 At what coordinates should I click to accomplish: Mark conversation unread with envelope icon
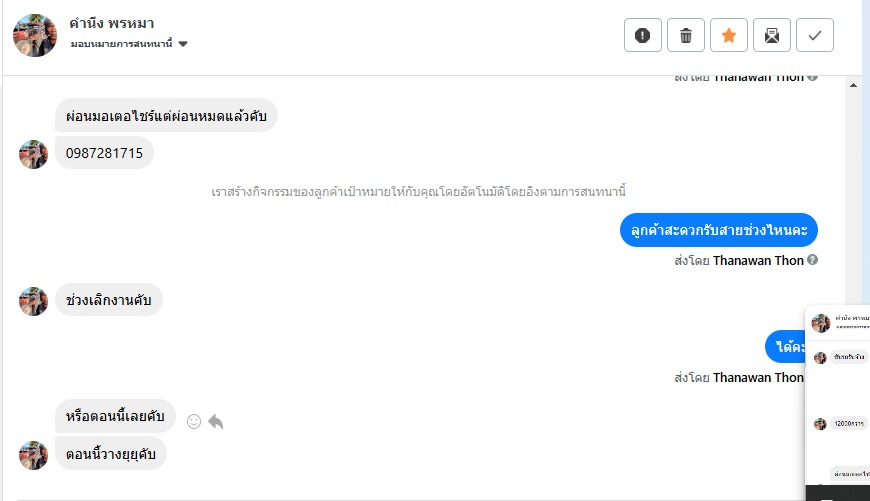pos(772,36)
